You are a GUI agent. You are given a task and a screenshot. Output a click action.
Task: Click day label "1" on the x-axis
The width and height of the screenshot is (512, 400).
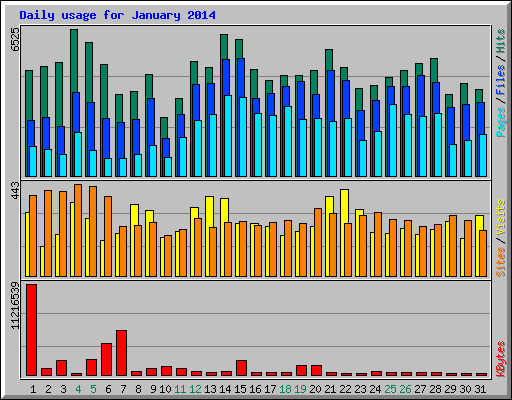[x=33, y=389]
